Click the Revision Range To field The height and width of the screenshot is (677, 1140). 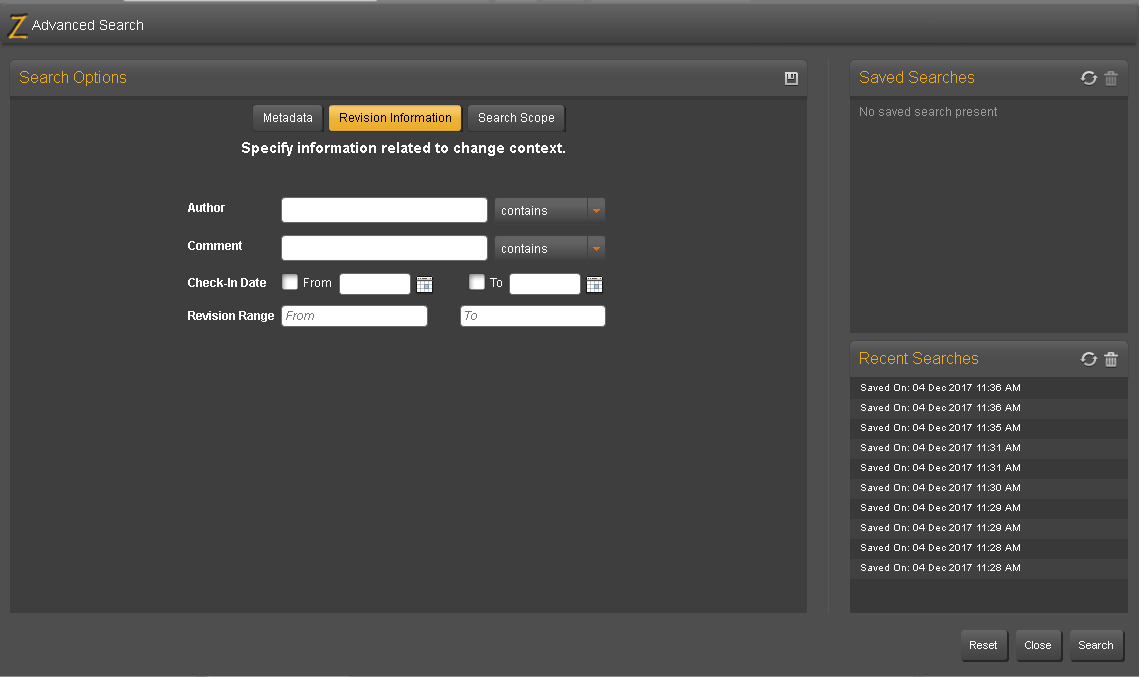tap(532, 316)
